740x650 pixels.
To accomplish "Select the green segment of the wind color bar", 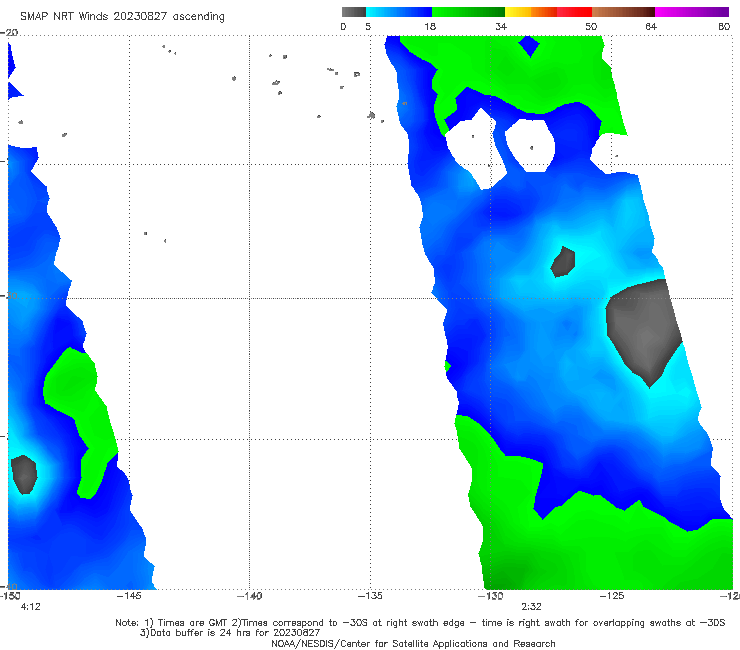I will (x=468, y=12).
